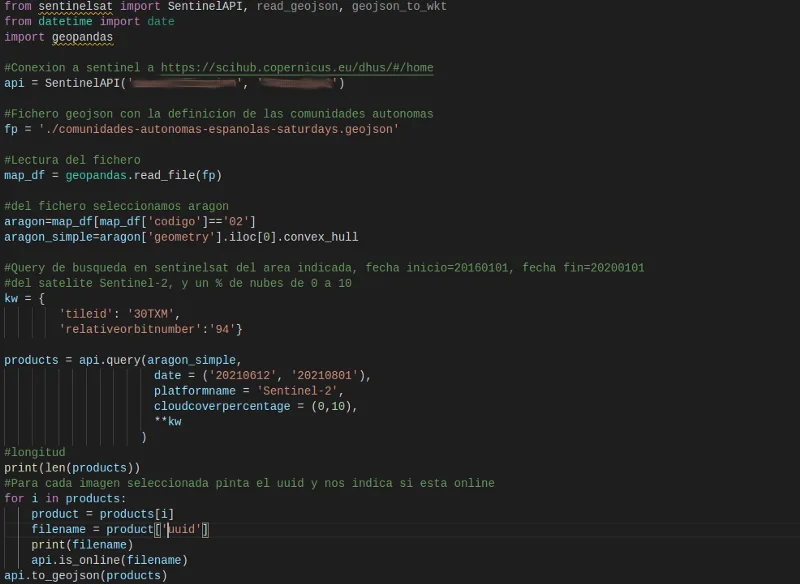Click 'datetime' in the second import line
The width and height of the screenshot is (800, 584).
(65, 21)
